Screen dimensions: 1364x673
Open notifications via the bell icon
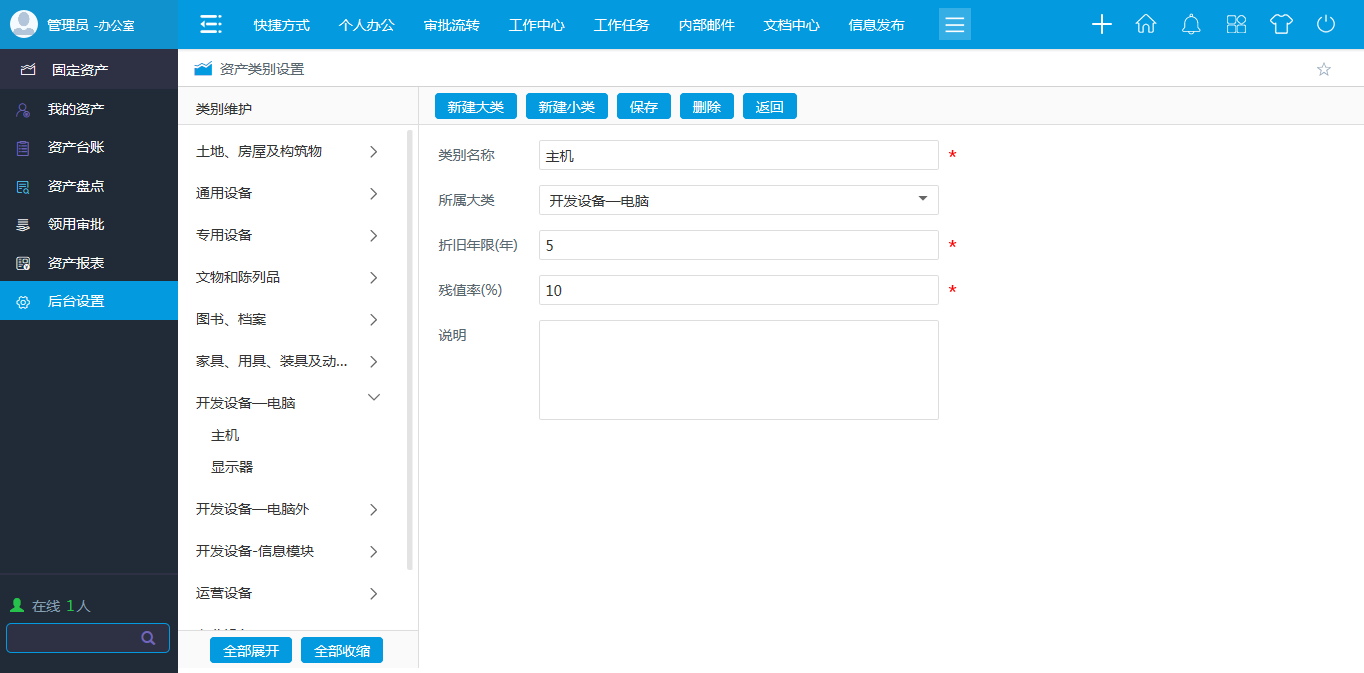[1191, 23]
